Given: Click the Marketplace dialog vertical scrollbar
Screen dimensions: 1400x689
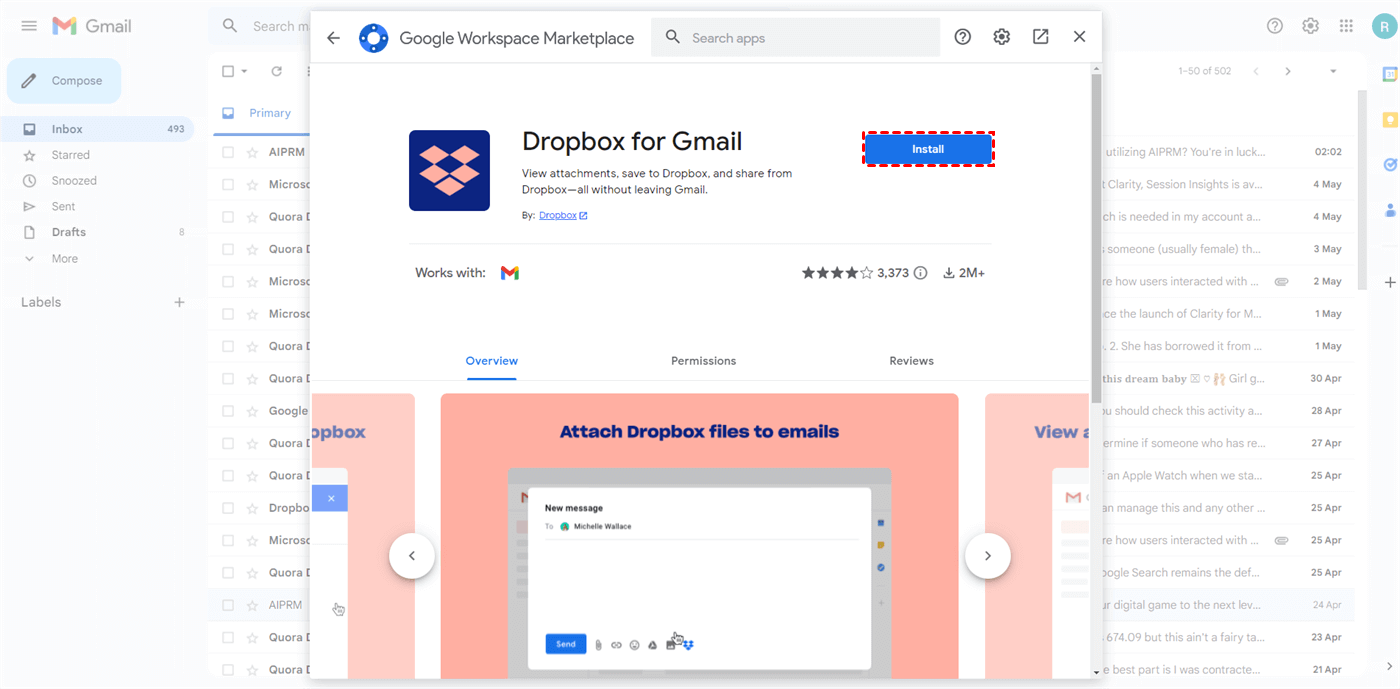Looking at the screenshot, I should (x=1096, y=238).
